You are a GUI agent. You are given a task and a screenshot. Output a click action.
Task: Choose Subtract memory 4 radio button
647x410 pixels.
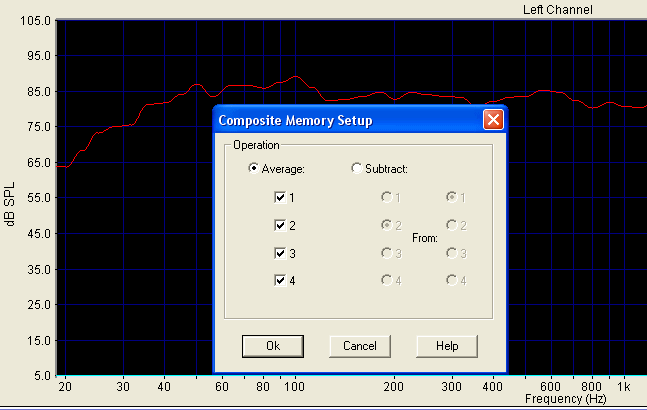tap(387, 280)
